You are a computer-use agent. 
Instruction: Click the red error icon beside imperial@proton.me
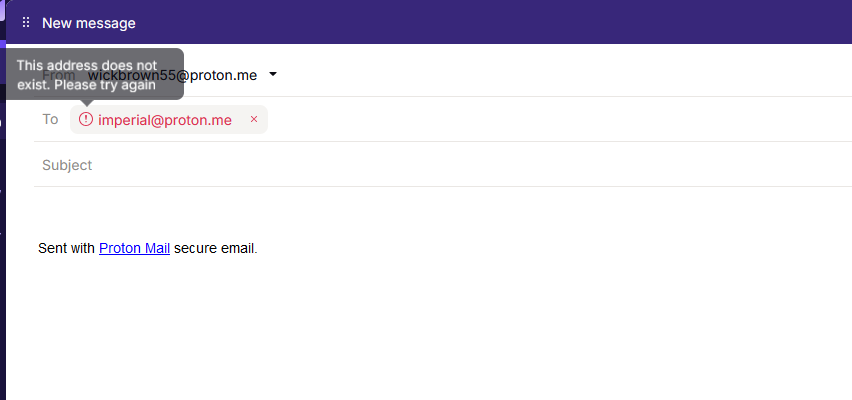[x=86, y=119]
